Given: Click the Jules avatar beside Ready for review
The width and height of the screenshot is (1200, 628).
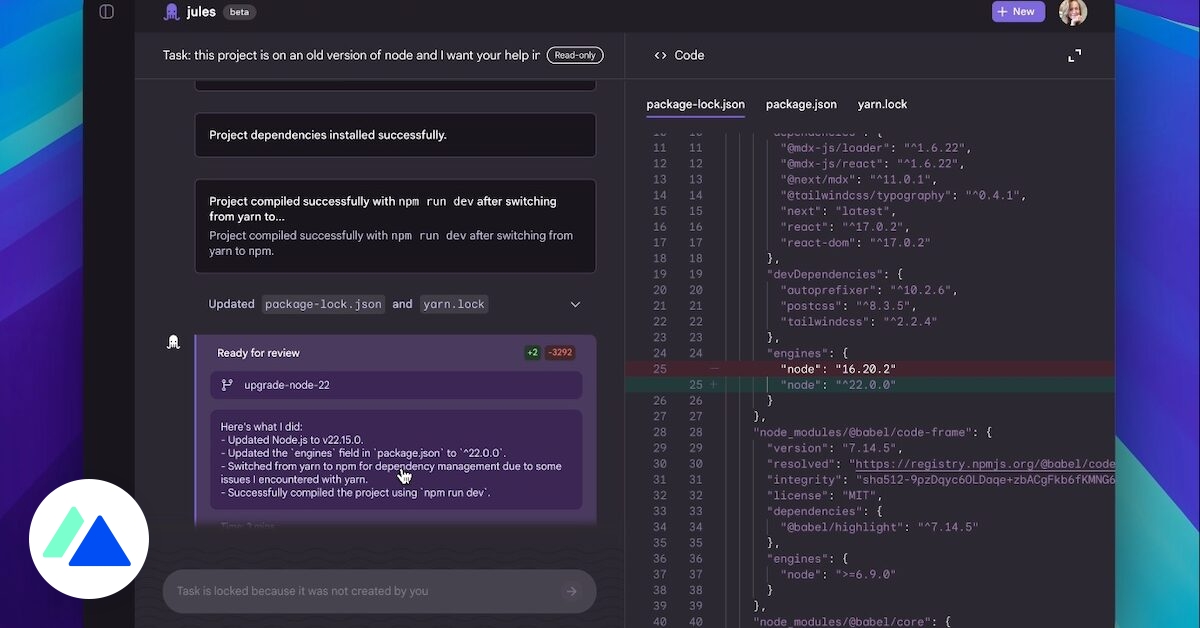Looking at the screenshot, I should [x=173, y=343].
